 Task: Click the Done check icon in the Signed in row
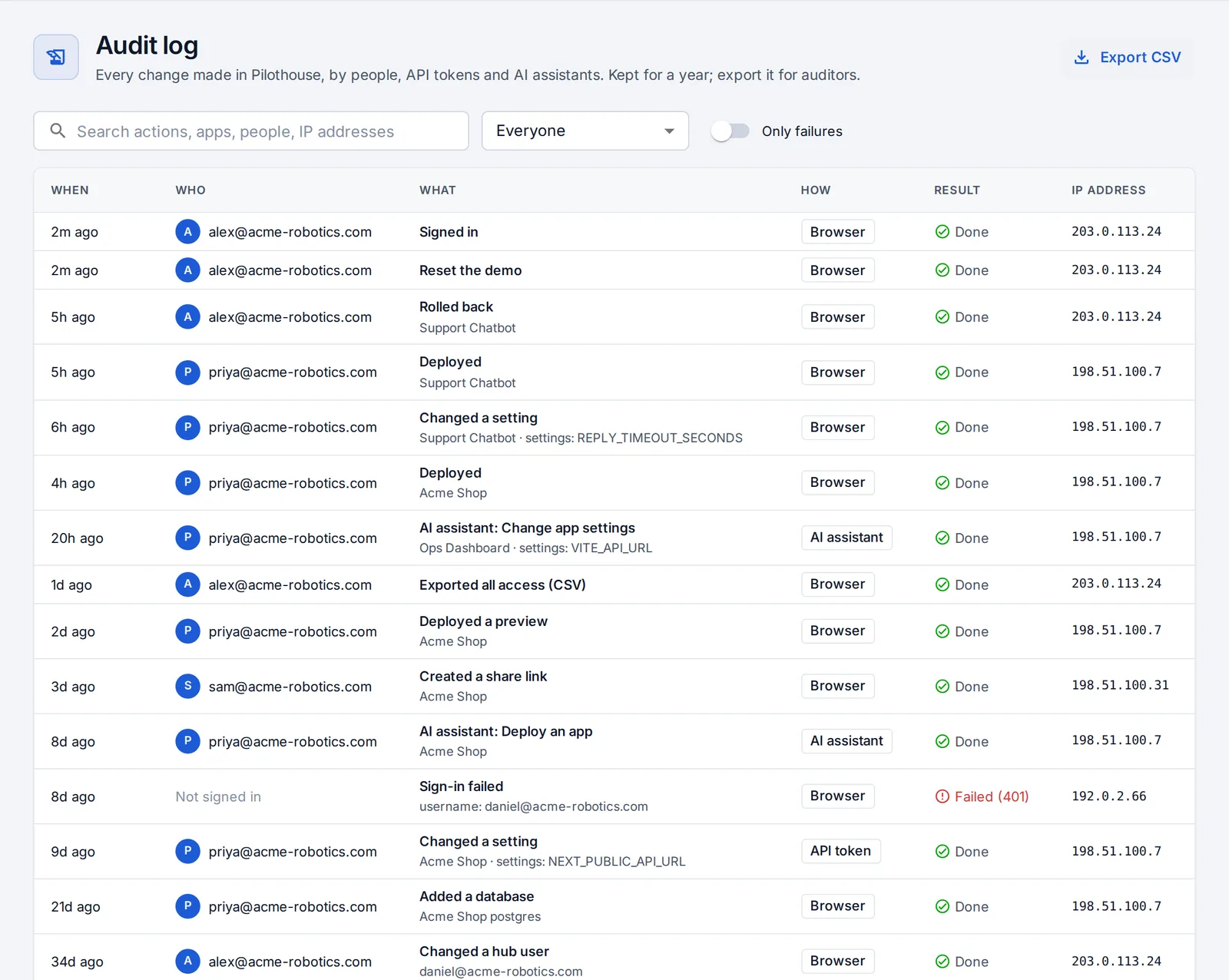click(942, 232)
